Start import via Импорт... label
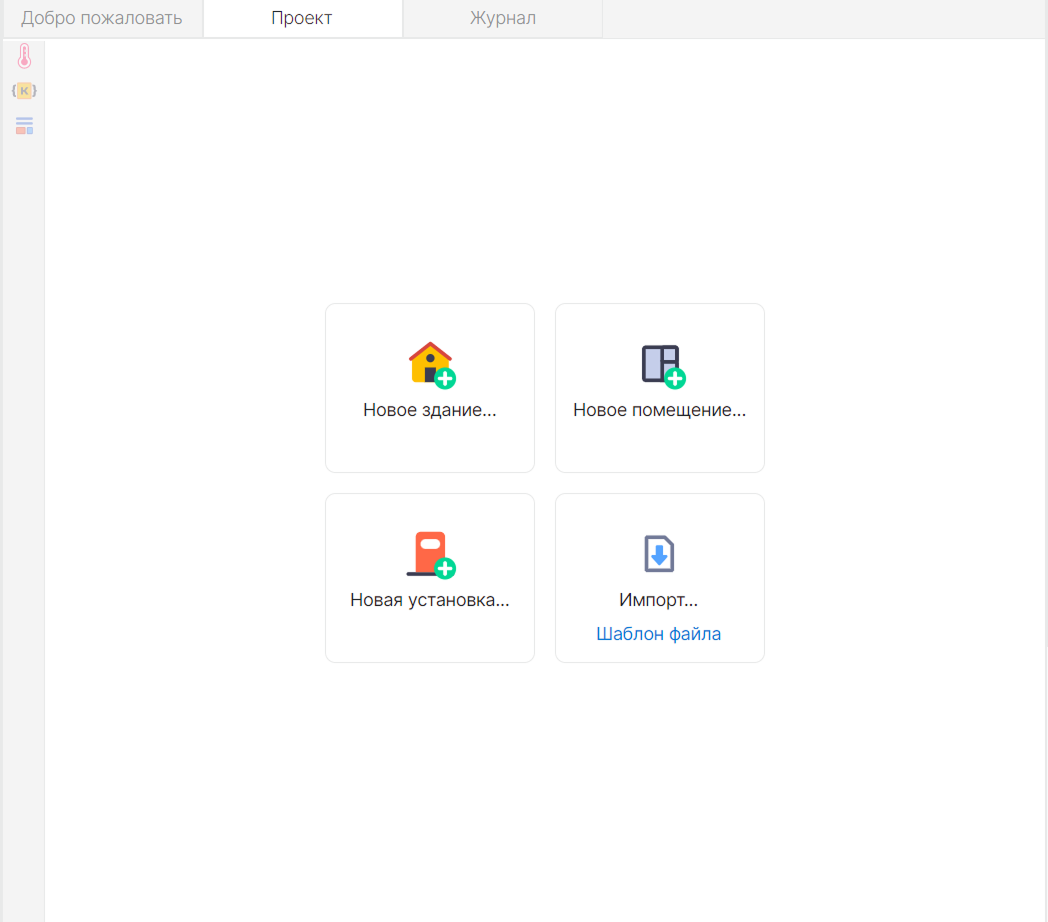This screenshot has width=1048, height=922. [658, 600]
